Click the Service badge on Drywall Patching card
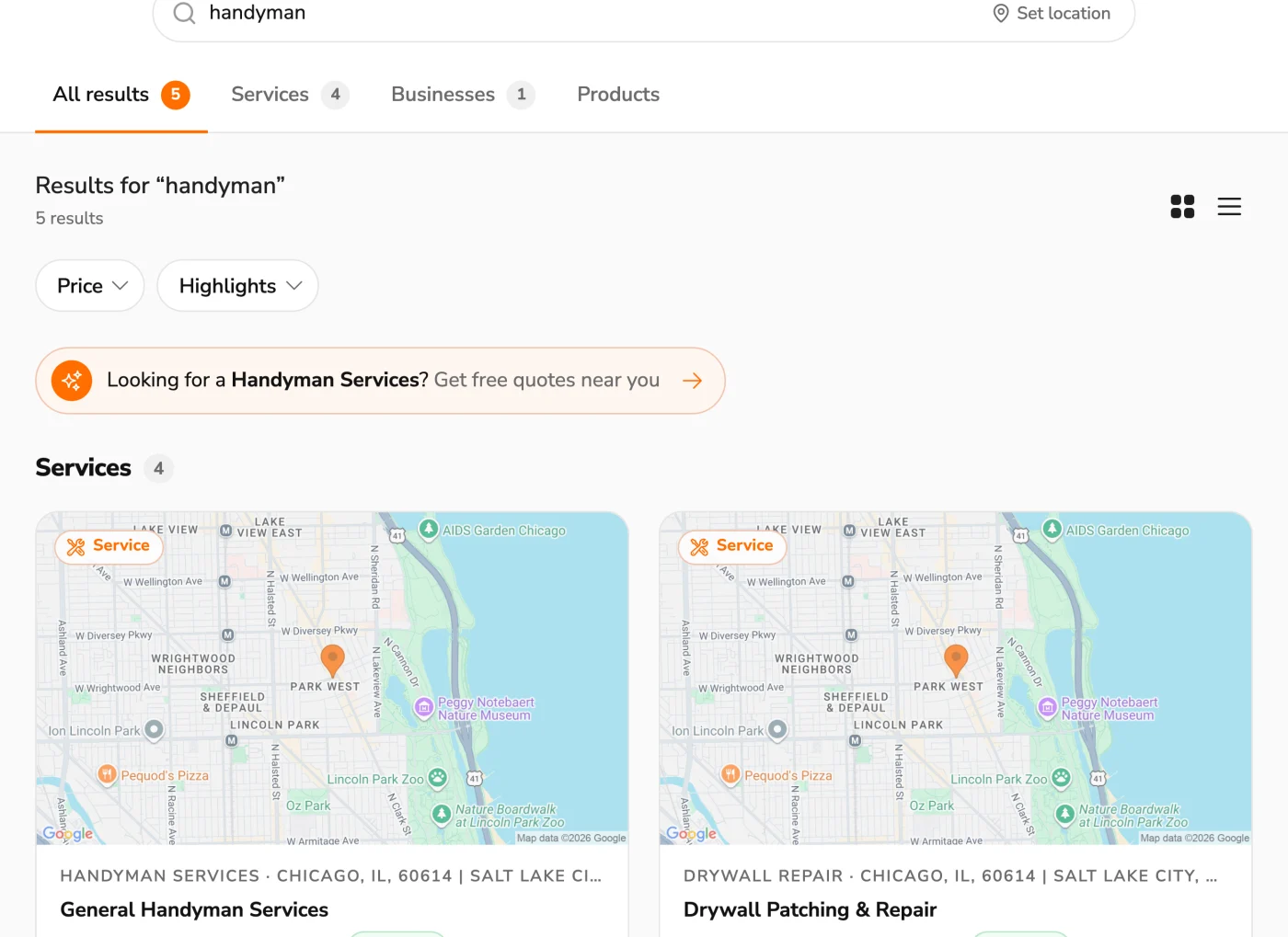 (733, 546)
